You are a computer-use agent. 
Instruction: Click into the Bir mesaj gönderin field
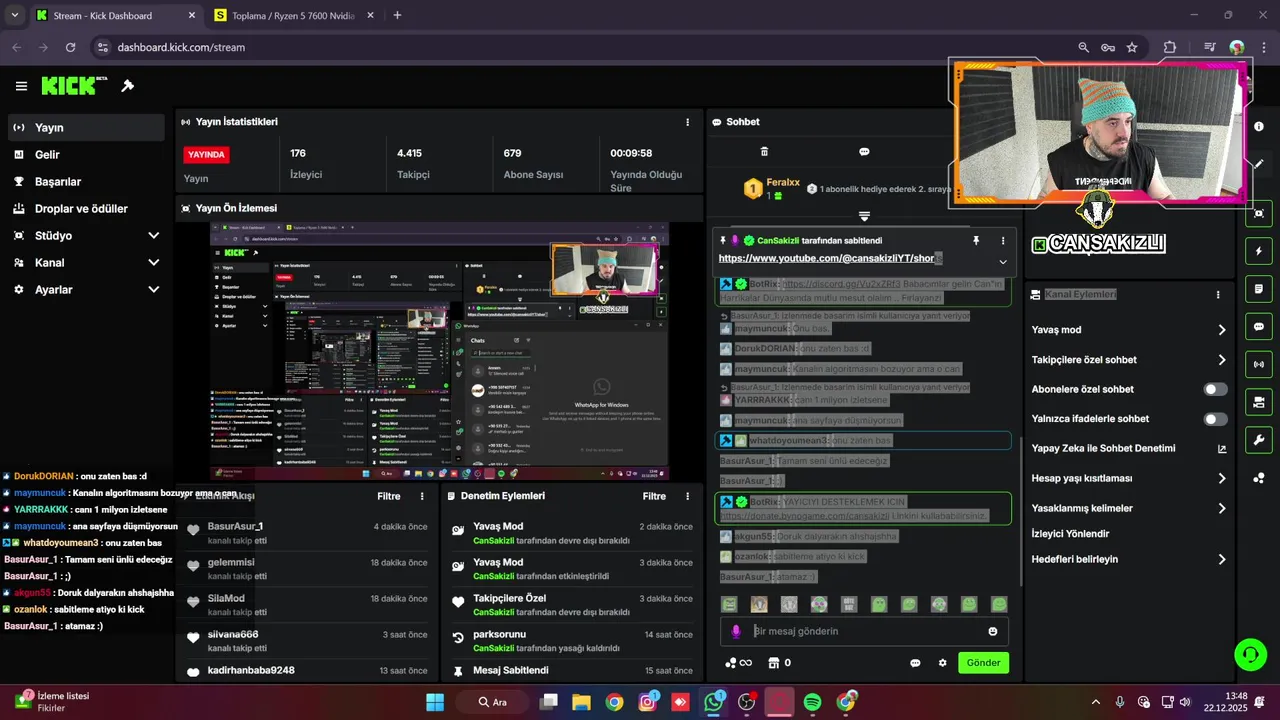tap(864, 631)
